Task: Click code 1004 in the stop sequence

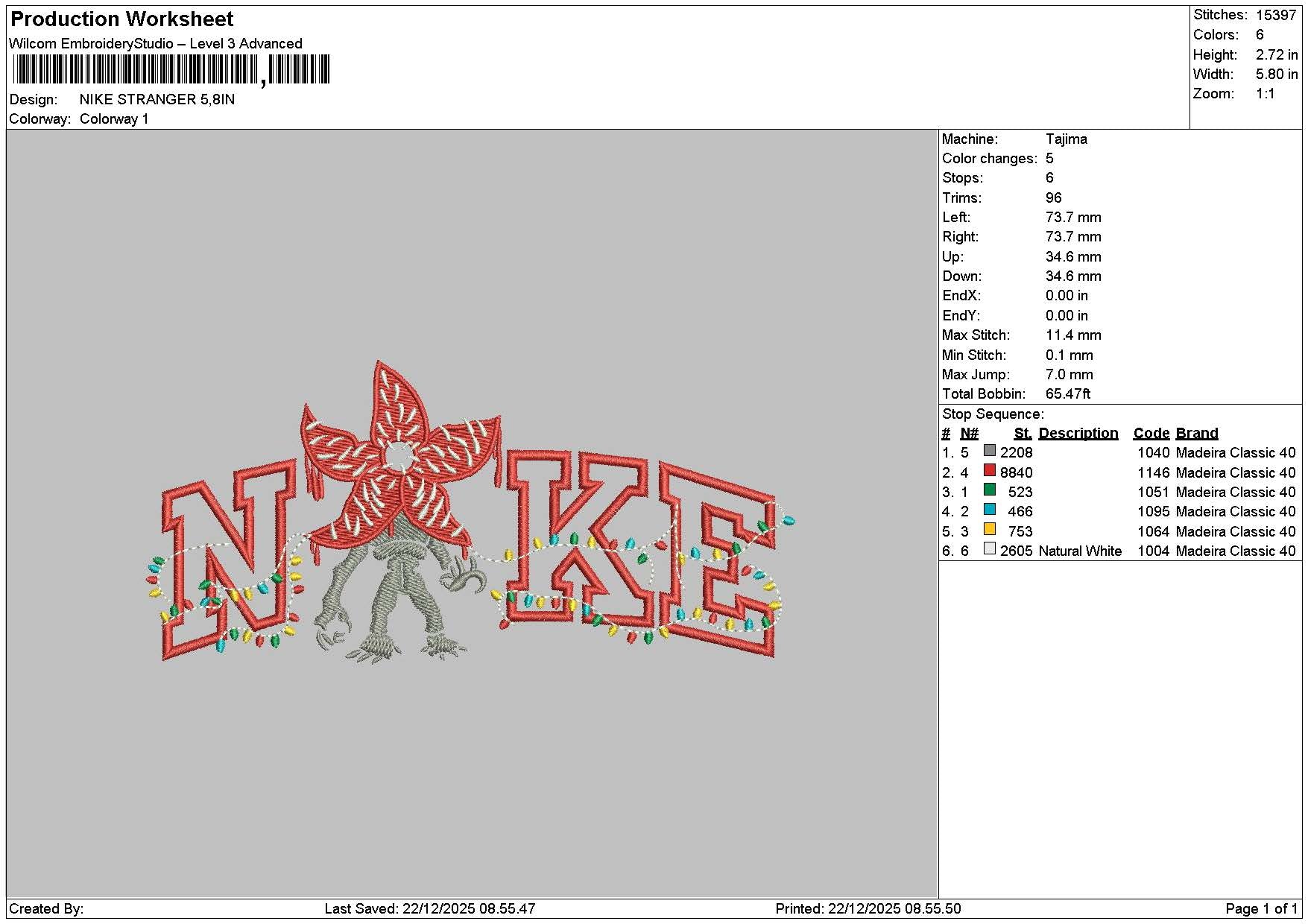Action: tap(1152, 551)
